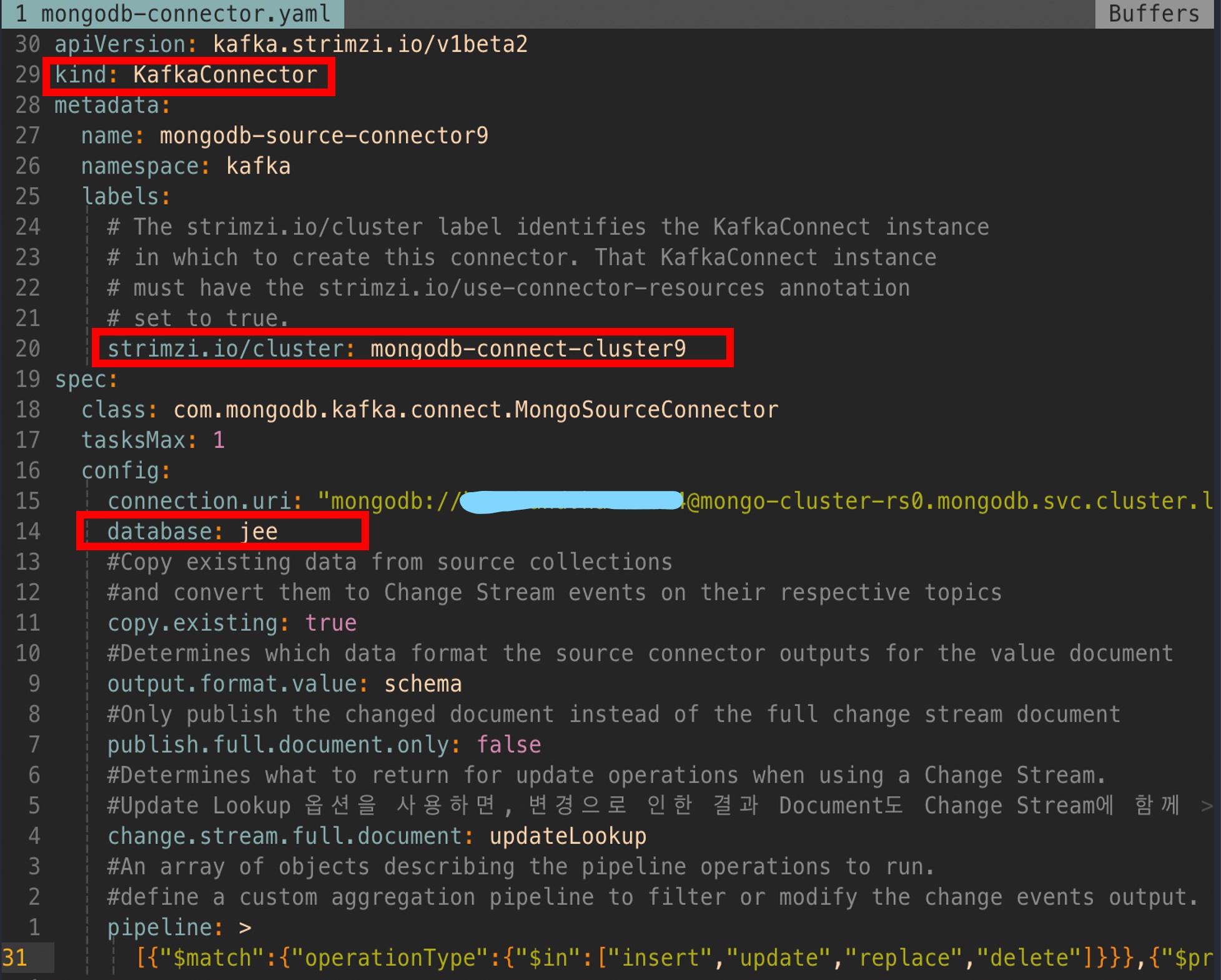The width and height of the screenshot is (1221, 980).
Task: Click current line number 31
Action: [15, 958]
